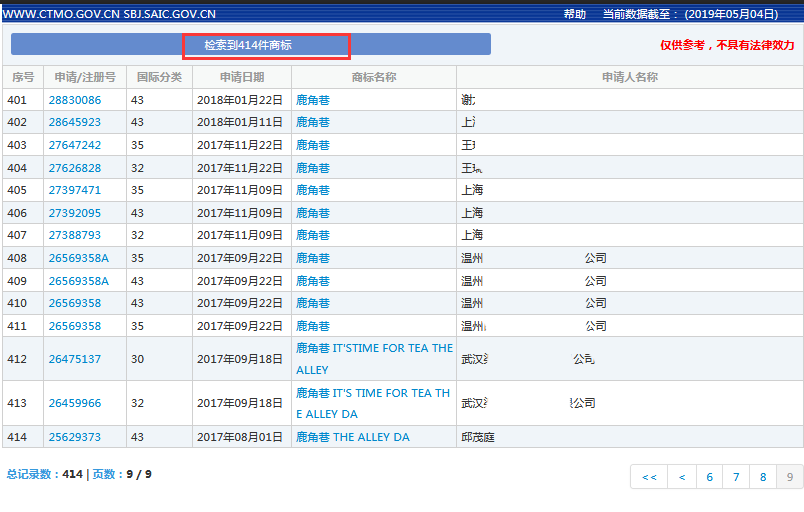Image resolution: width=804 pixels, height=512 pixels.
Task: Open 26569358 link in row 410
Action: [x=75, y=303]
